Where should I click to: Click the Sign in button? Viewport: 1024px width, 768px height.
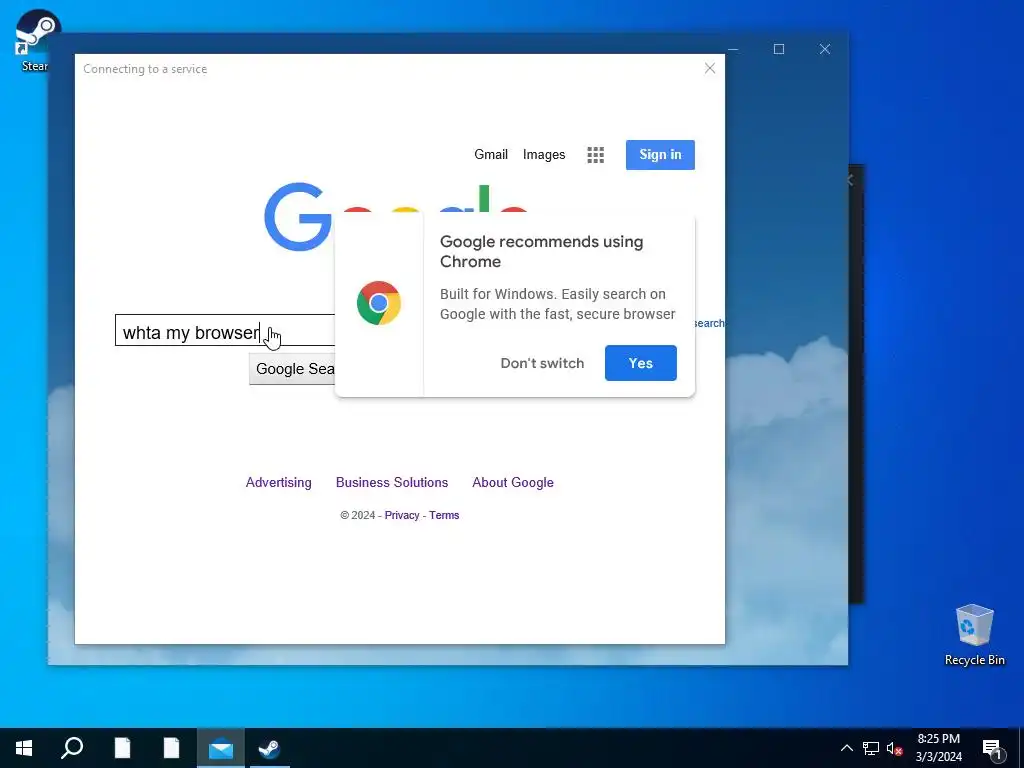(660, 155)
